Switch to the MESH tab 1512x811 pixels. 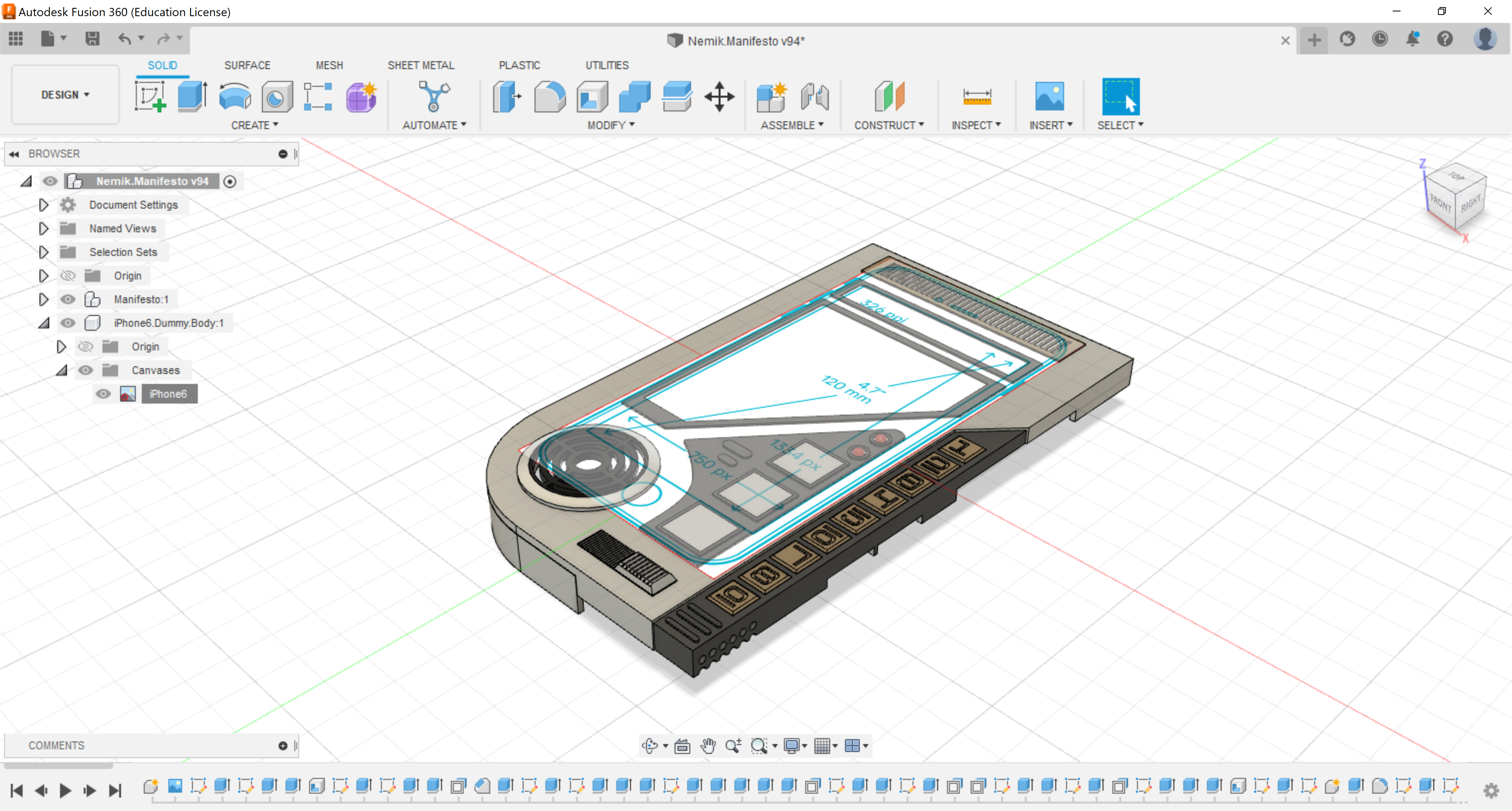click(x=329, y=65)
